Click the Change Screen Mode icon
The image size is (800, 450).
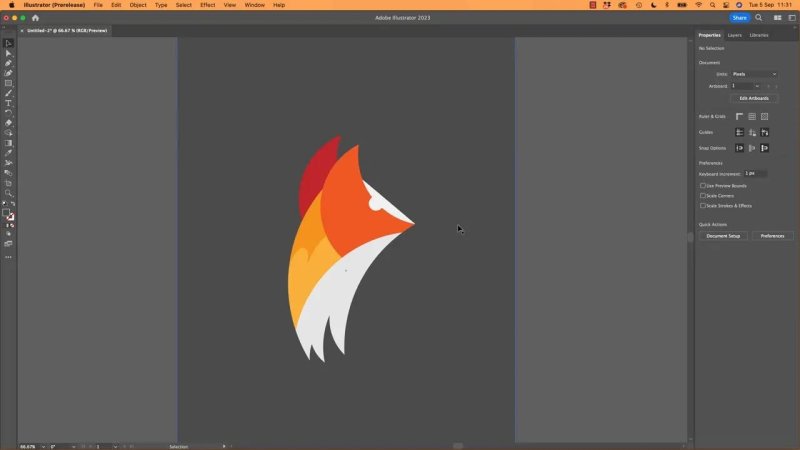[8, 244]
